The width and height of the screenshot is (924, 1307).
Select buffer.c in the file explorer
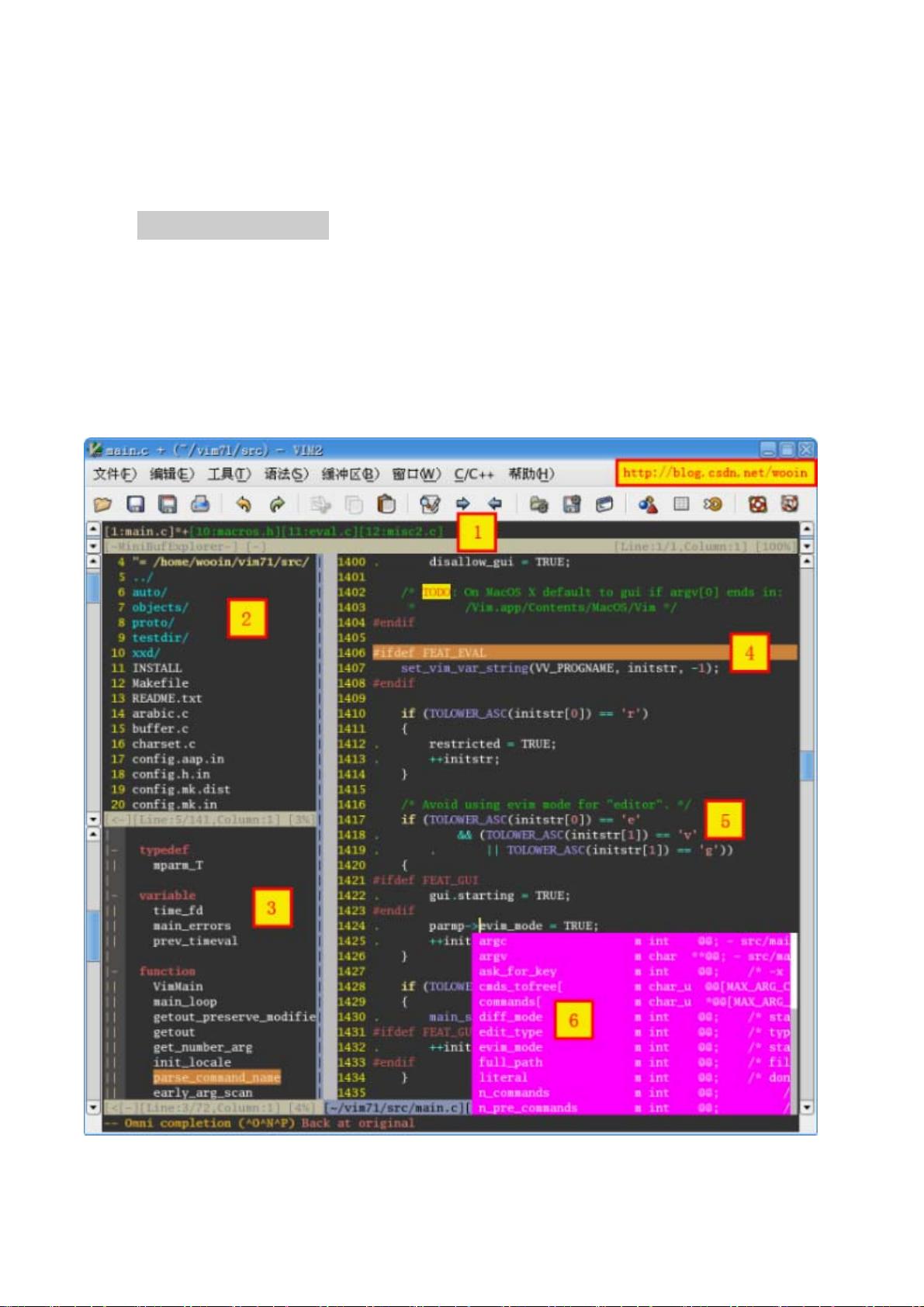coord(160,729)
